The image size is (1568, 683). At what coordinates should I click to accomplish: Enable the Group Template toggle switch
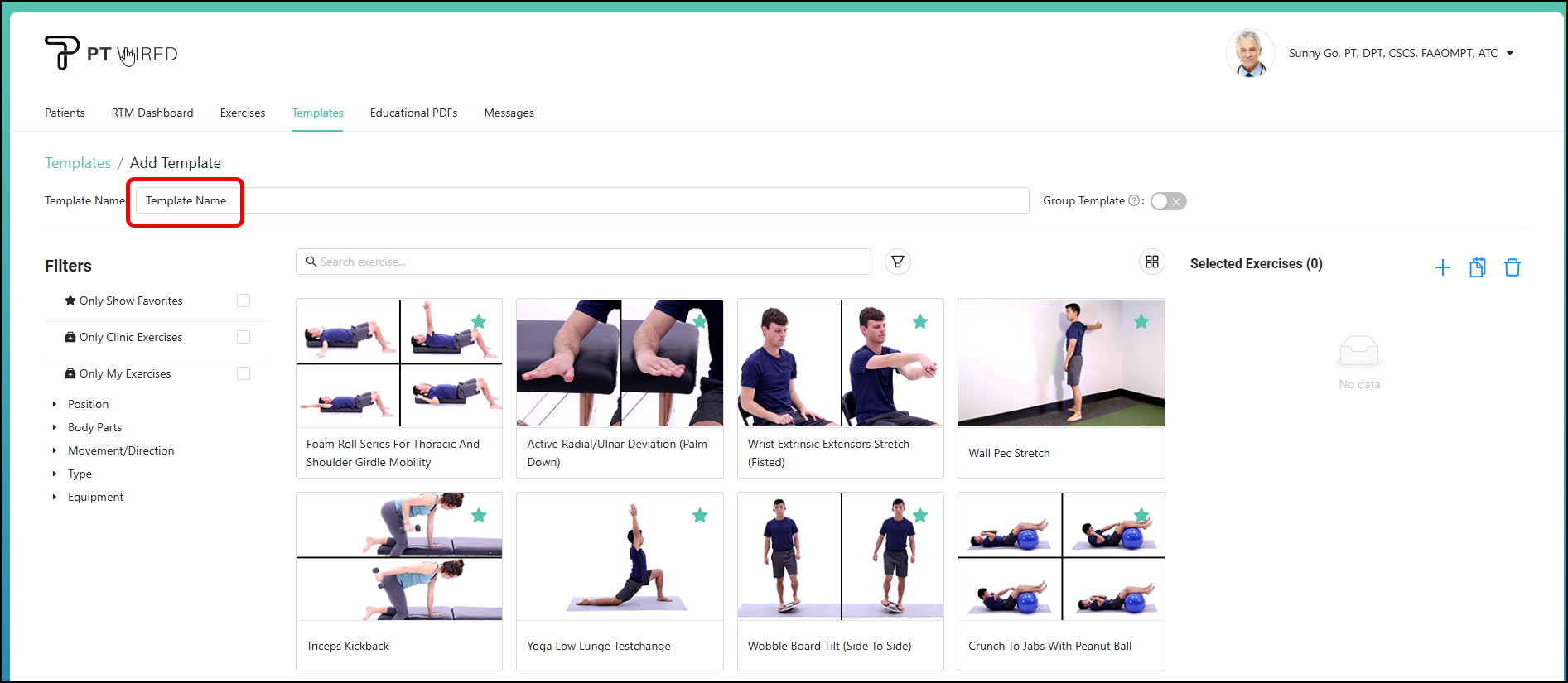click(1168, 201)
